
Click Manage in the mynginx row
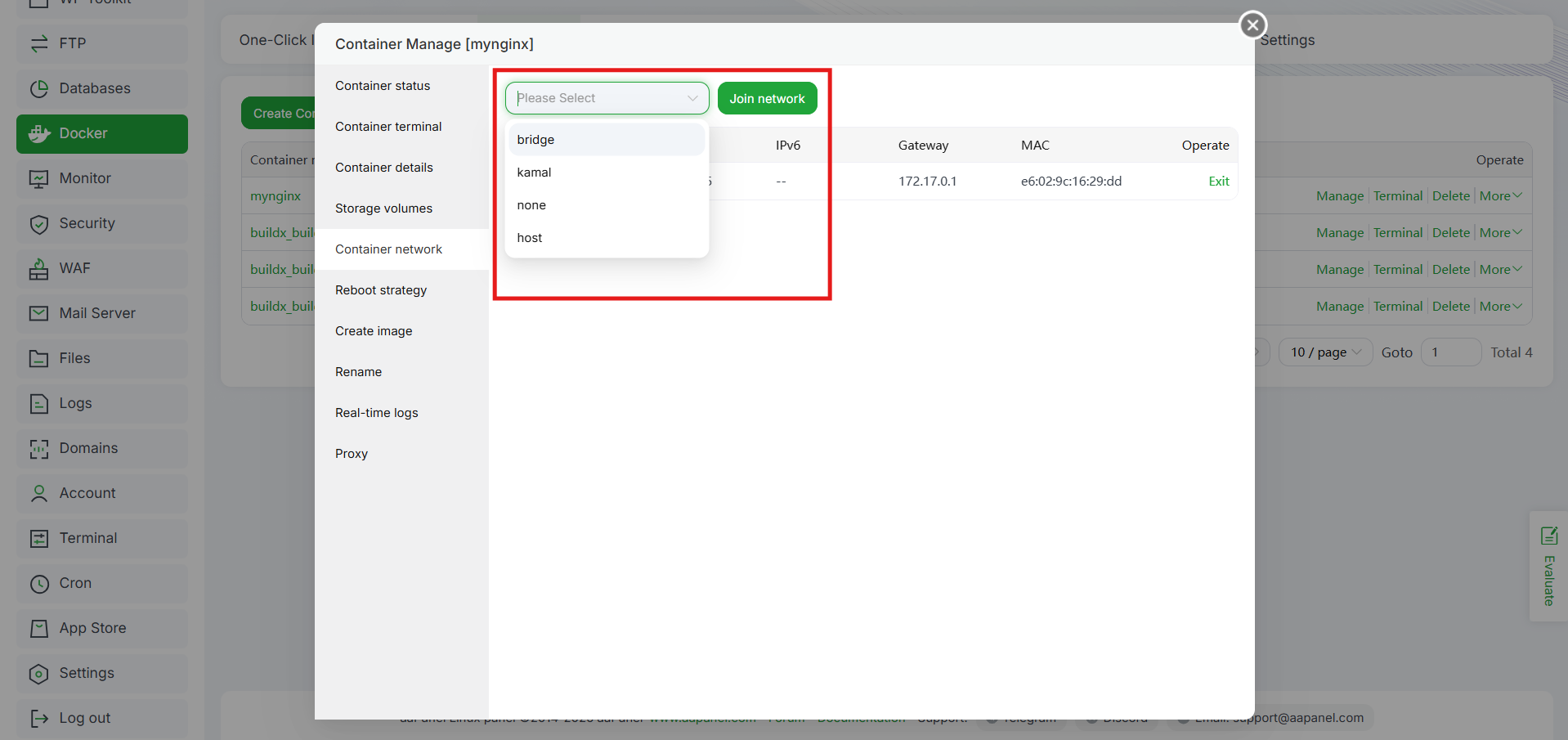1340,196
